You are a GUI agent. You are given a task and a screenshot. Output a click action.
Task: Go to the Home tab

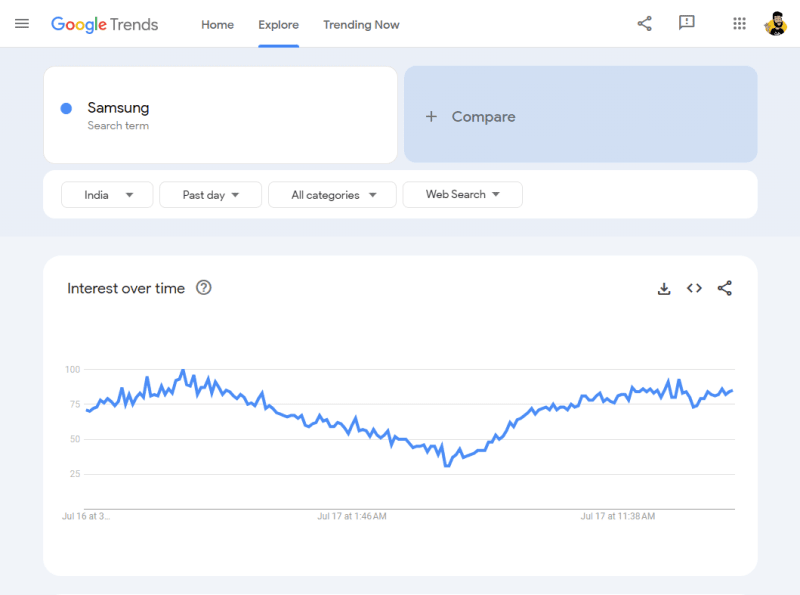[x=217, y=24]
